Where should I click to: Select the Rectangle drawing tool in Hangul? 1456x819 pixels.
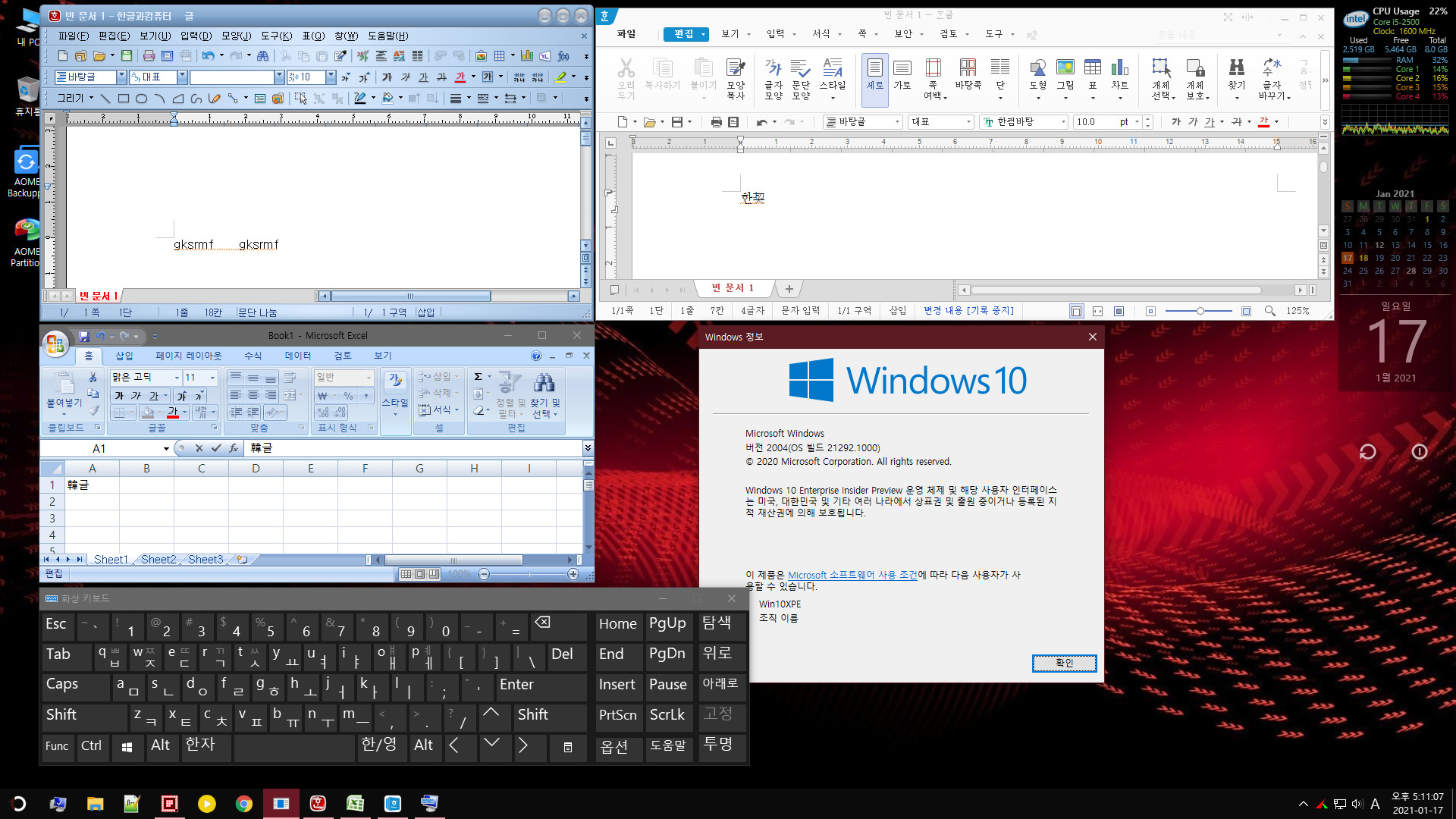tap(124, 99)
